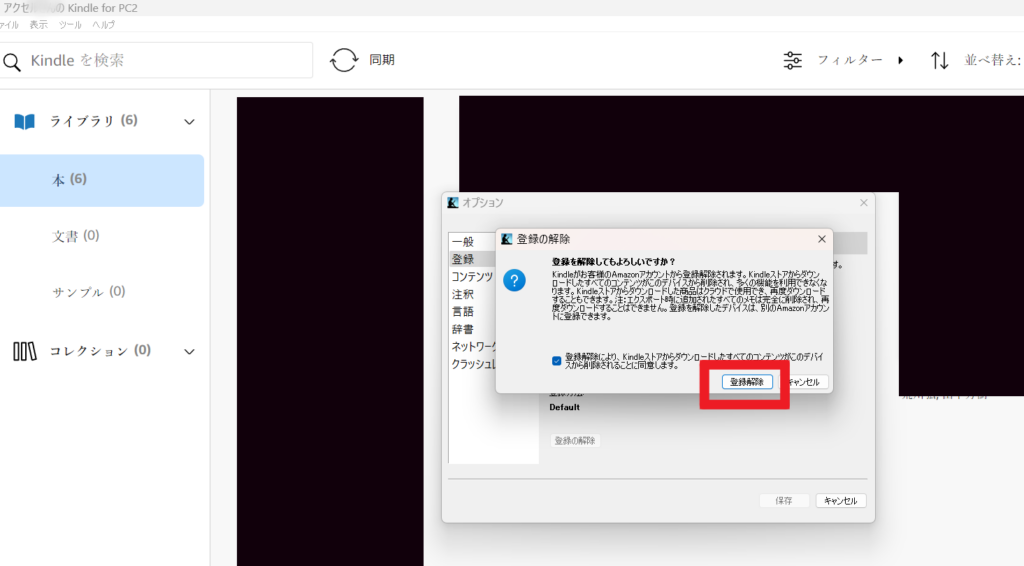Select クラッシュ item in options list
Screen dimensions: 1024x566
[x=473, y=364]
